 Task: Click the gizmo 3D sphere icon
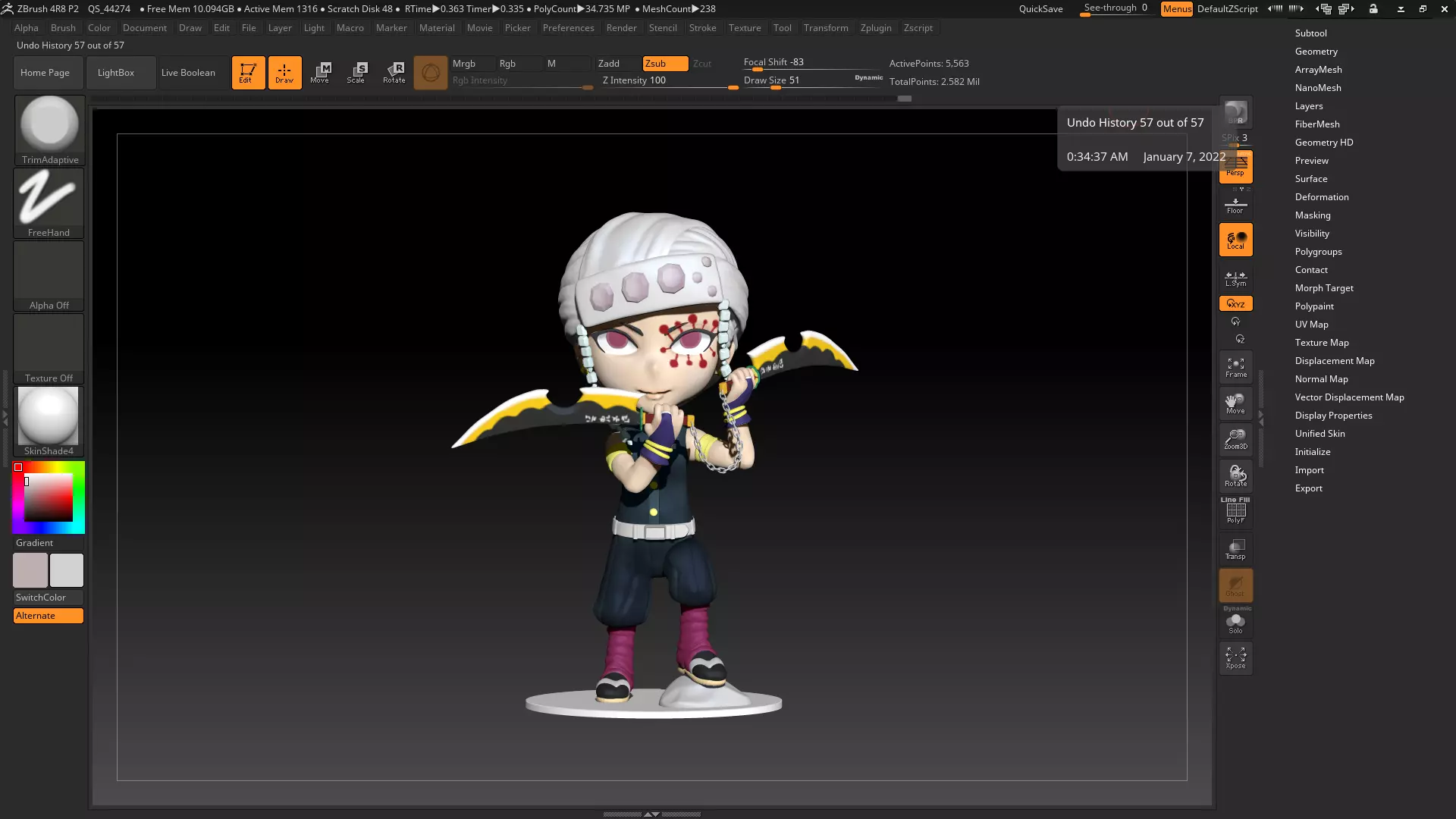430,73
